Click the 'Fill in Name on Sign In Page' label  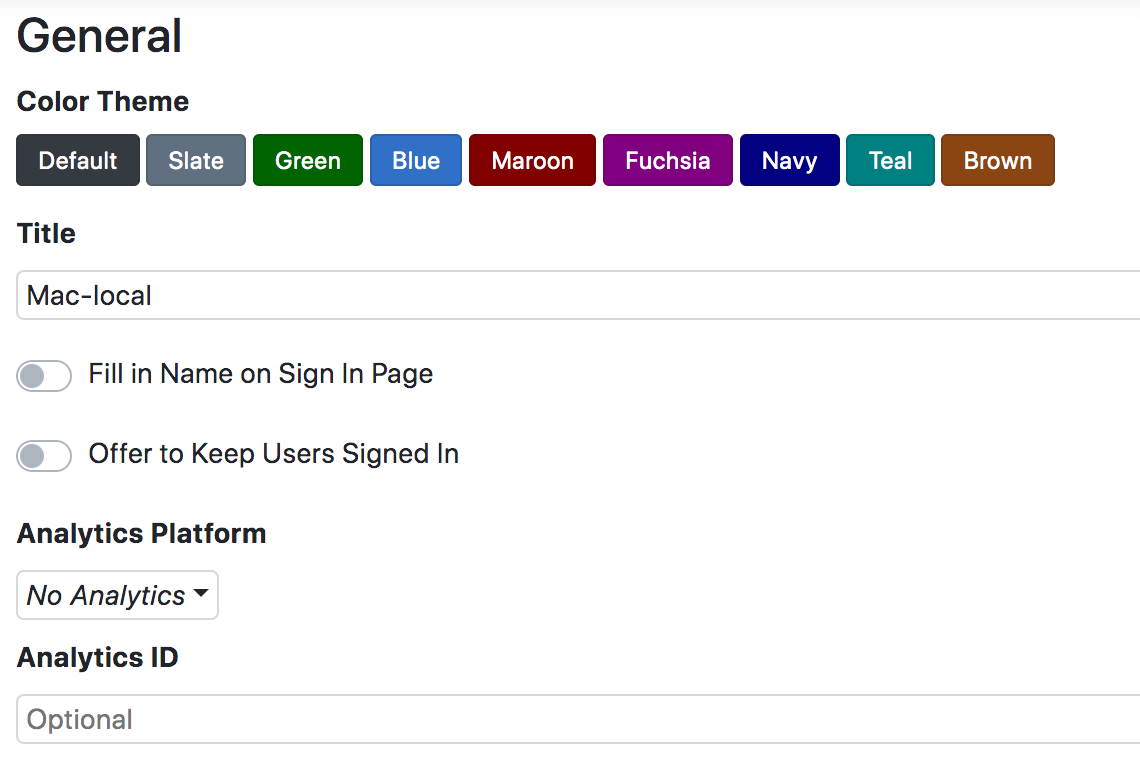pos(260,374)
